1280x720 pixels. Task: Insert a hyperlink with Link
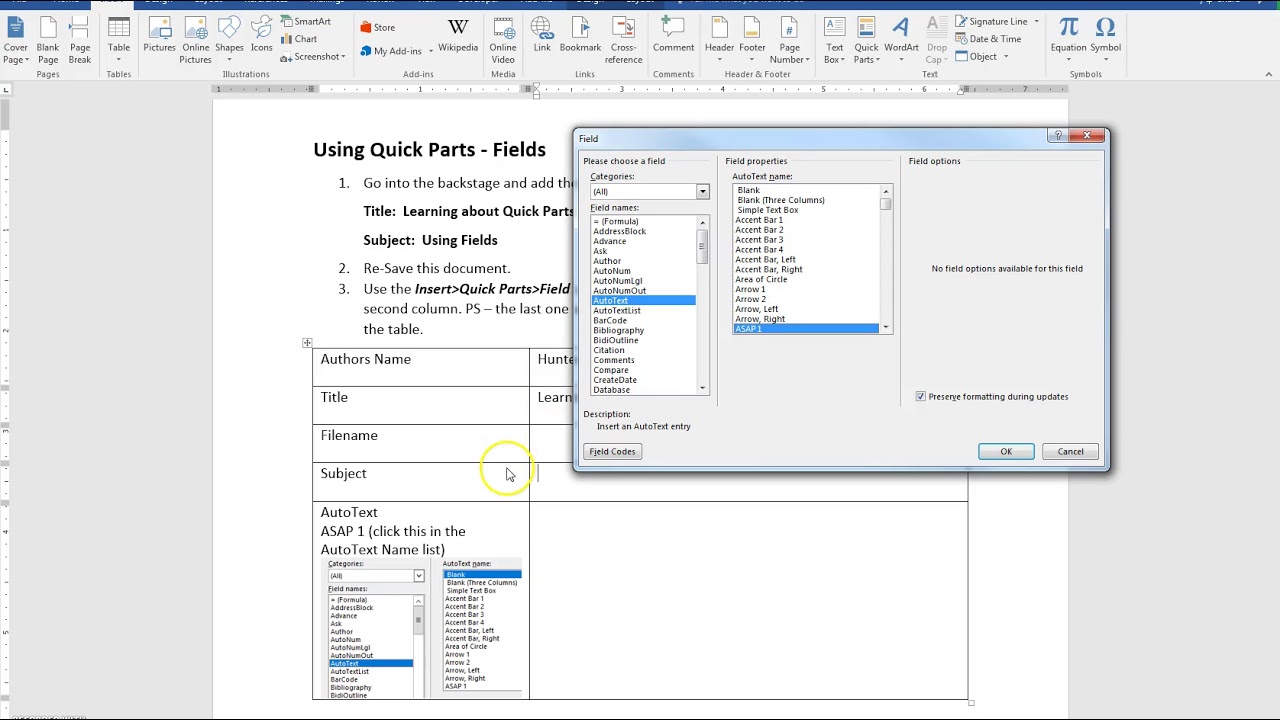click(x=542, y=36)
